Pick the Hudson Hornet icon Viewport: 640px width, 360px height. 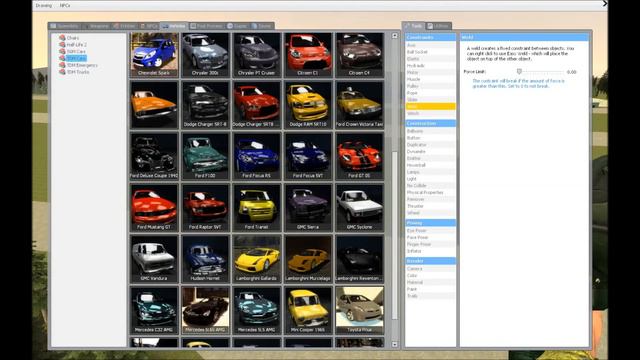pos(206,259)
